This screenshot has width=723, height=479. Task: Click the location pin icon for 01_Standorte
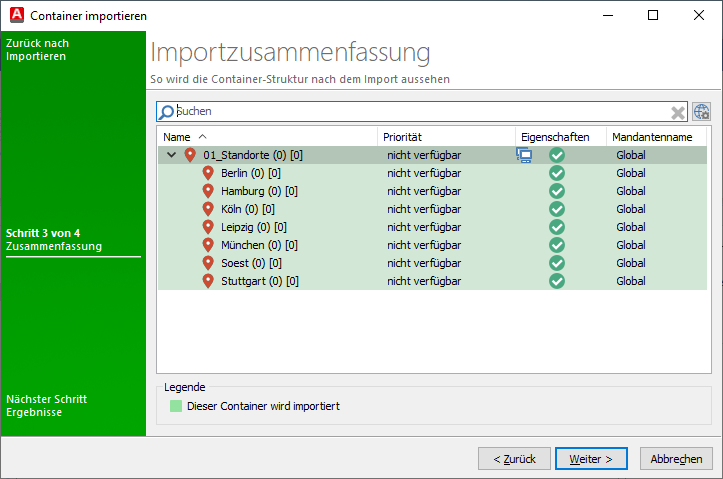(x=190, y=155)
